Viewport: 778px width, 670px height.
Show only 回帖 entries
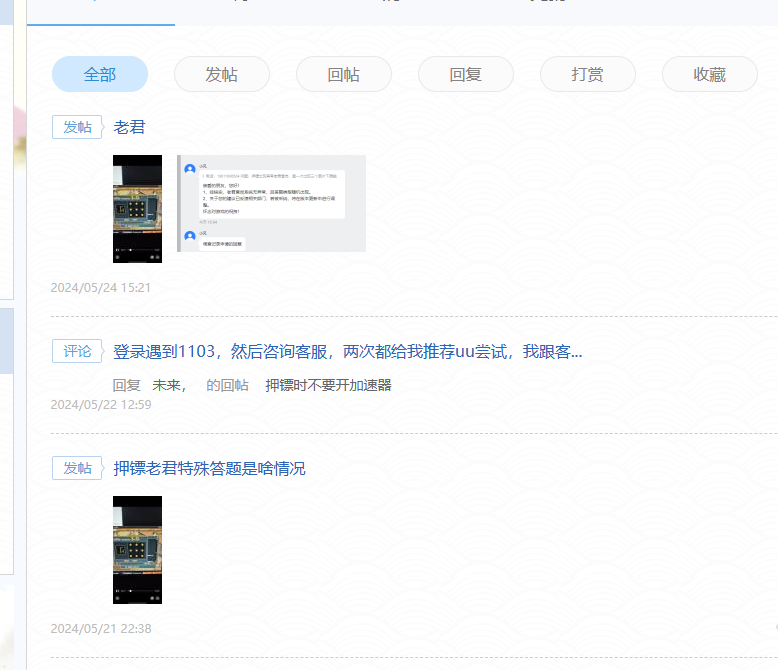tap(343, 74)
